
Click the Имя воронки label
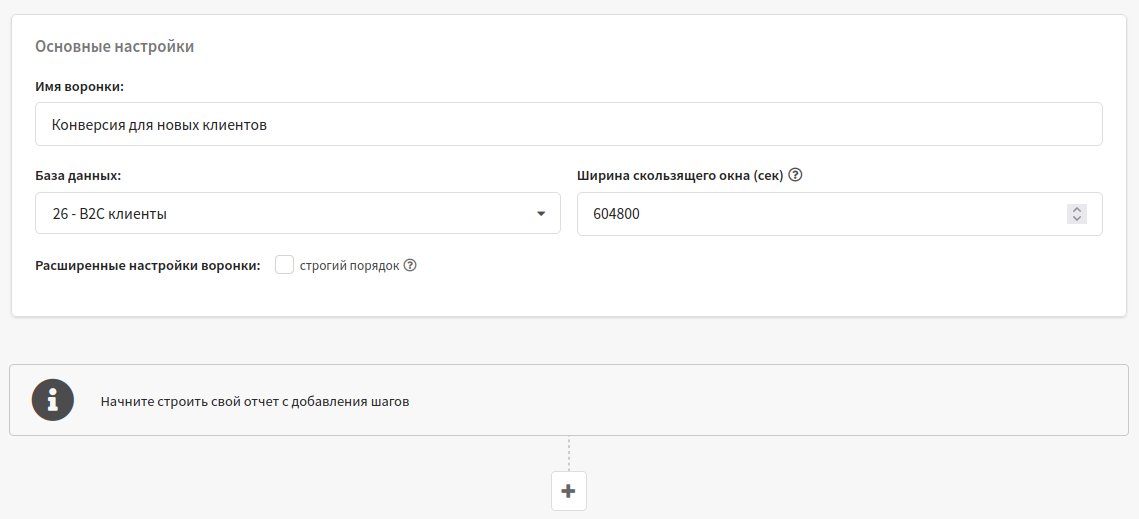click(x=80, y=86)
